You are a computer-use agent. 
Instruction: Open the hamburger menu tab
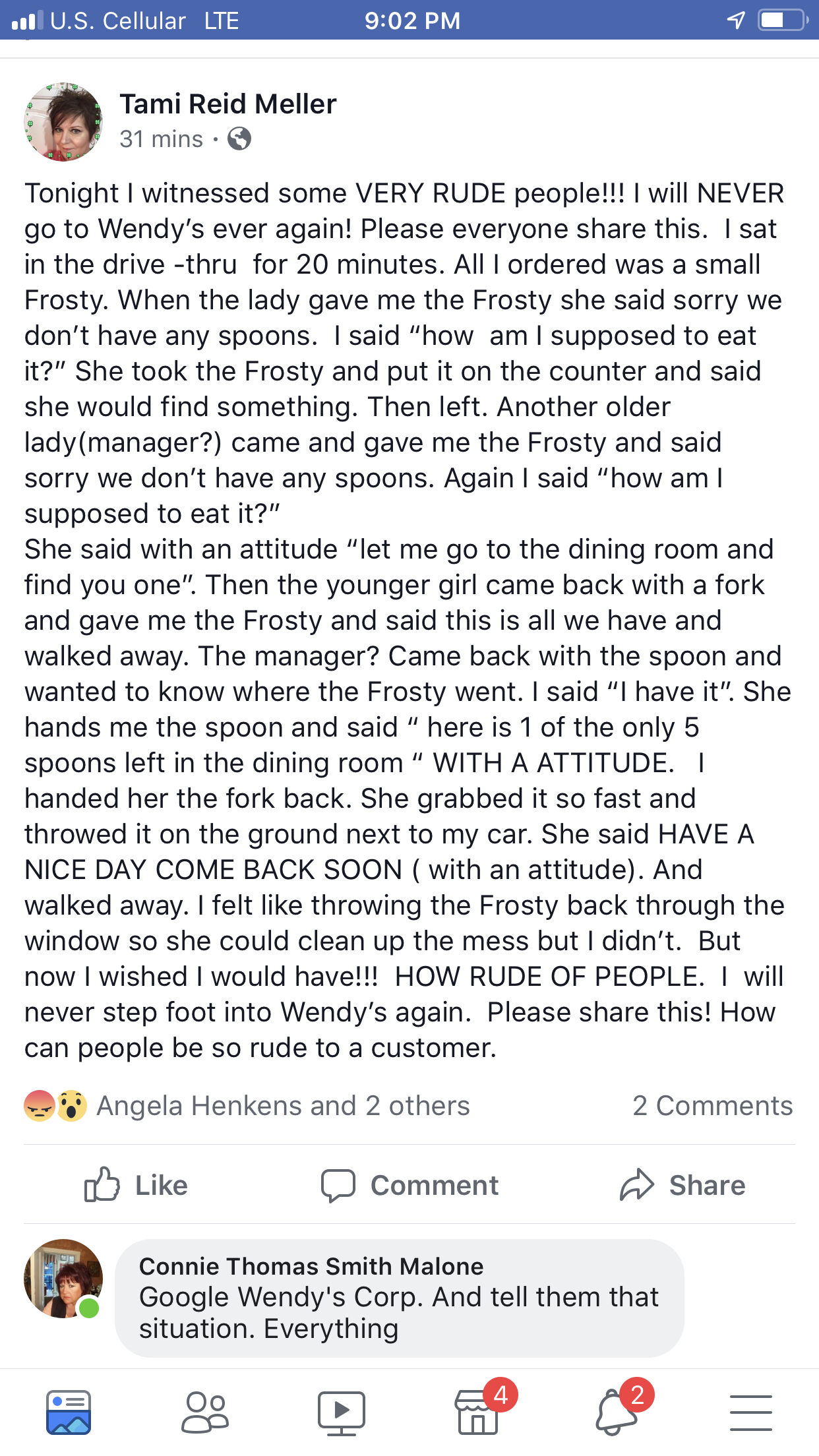pos(751,1412)
